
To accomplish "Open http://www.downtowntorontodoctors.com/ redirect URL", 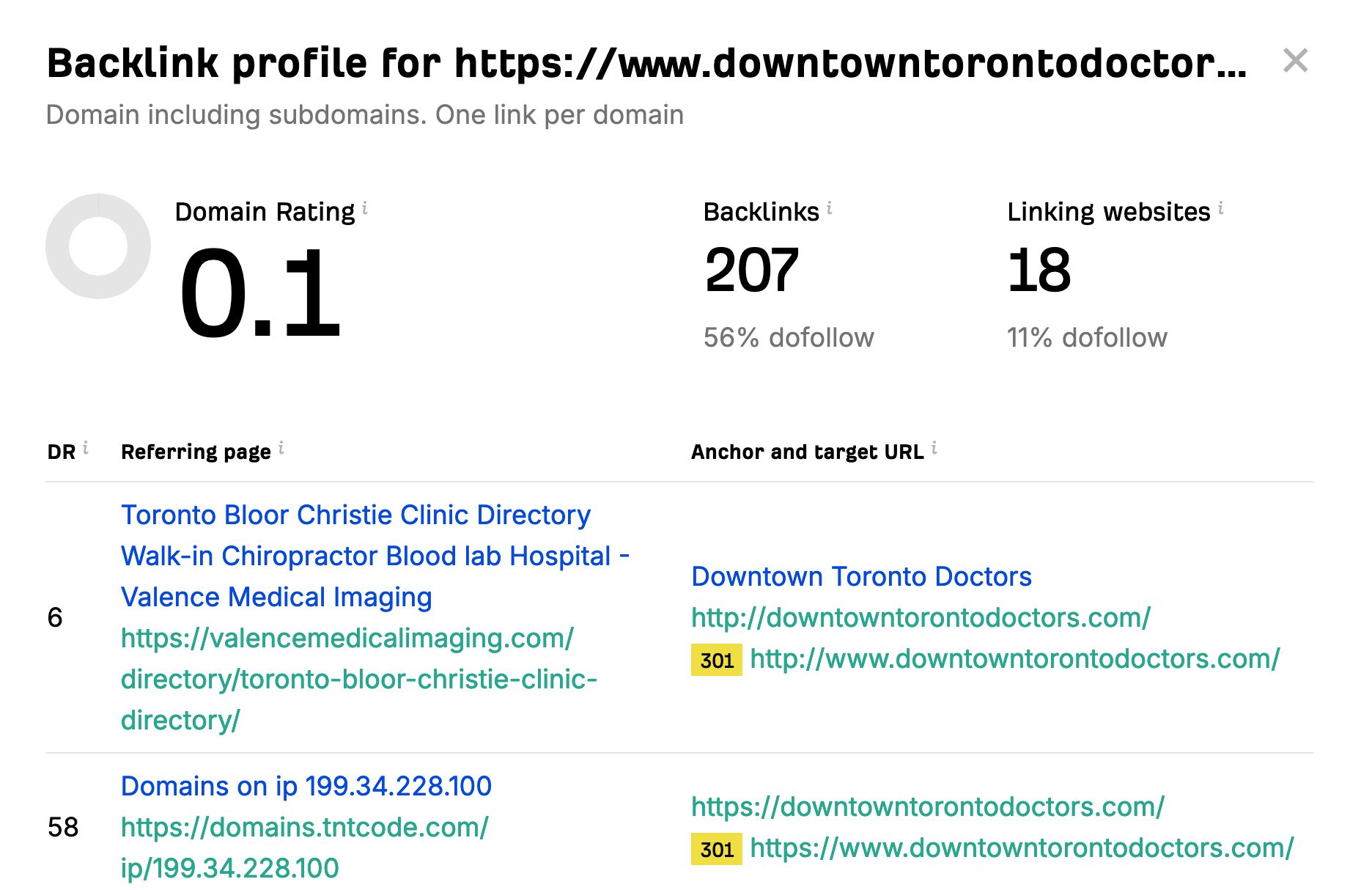I will [1014, 658].
